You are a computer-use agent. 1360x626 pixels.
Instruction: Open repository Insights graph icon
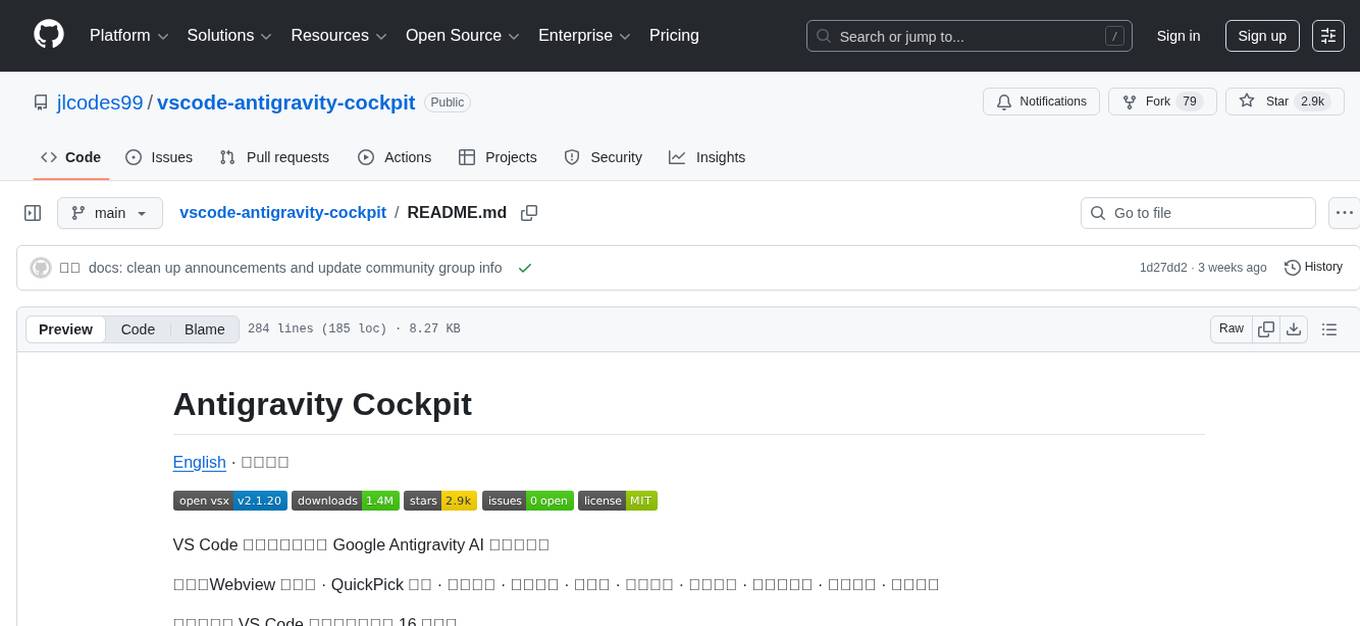[x=677, y=157]
